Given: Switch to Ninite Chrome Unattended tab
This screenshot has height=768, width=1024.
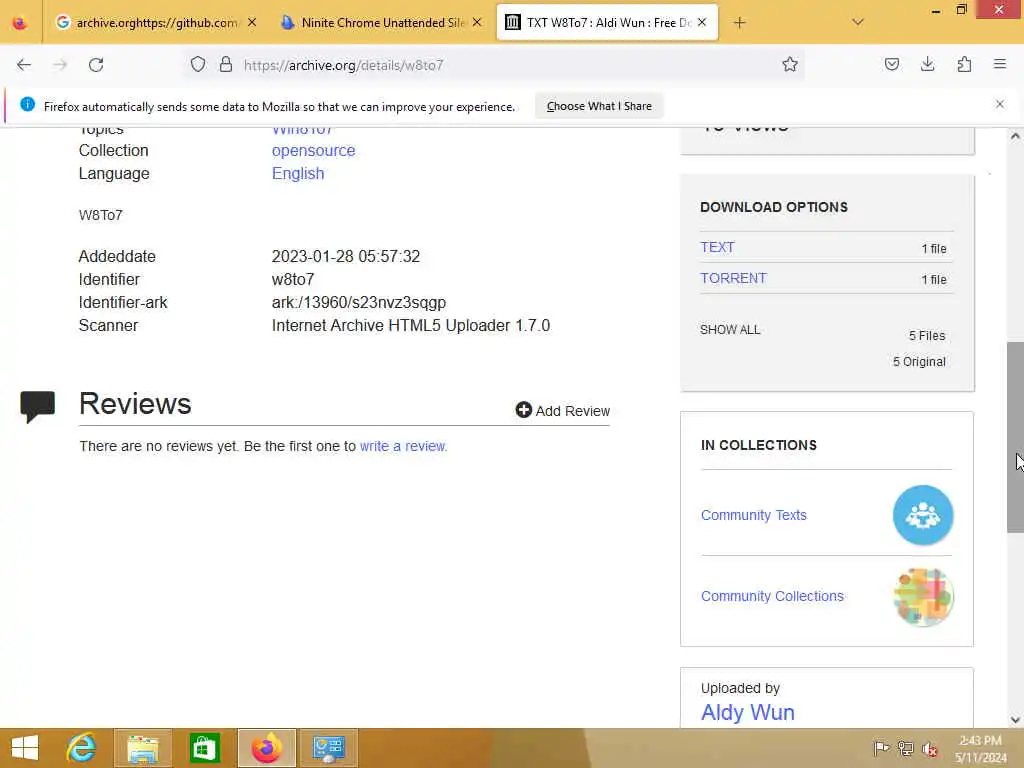Looking at the screenshot, I should pos(383,23).
